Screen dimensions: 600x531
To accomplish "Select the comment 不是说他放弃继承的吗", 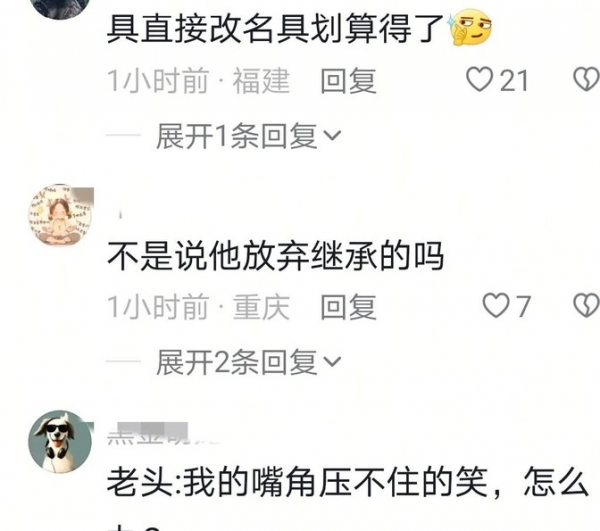I will click(276, 256).
